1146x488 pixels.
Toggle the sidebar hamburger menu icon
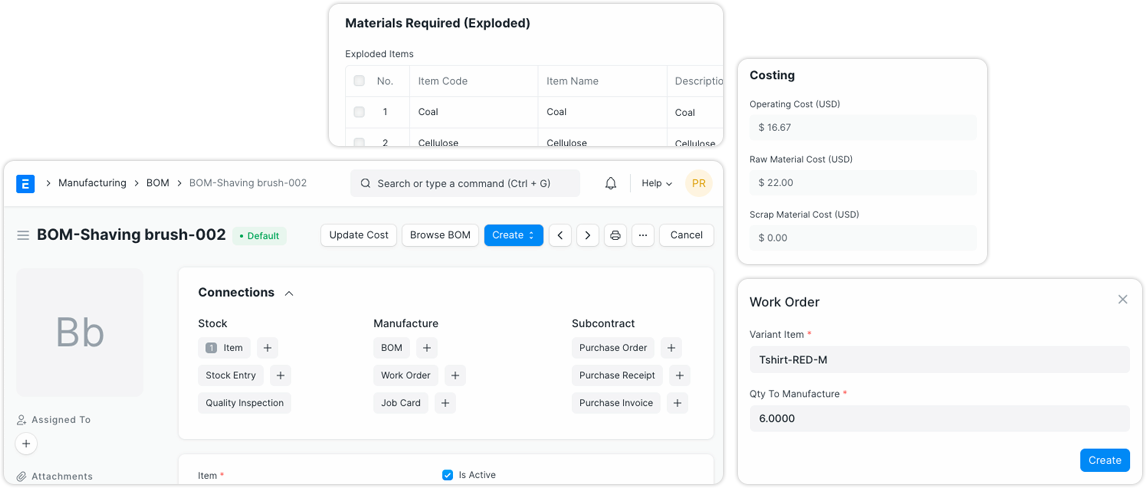click(23, 235)
